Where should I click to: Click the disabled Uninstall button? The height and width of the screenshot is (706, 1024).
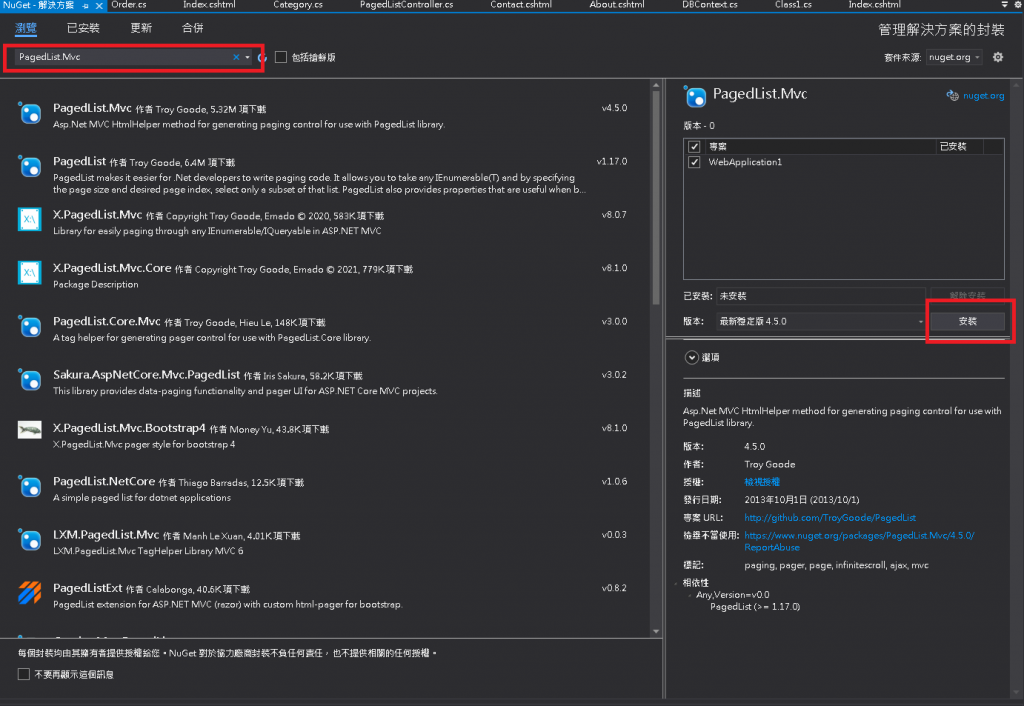(x=967, y=296)
